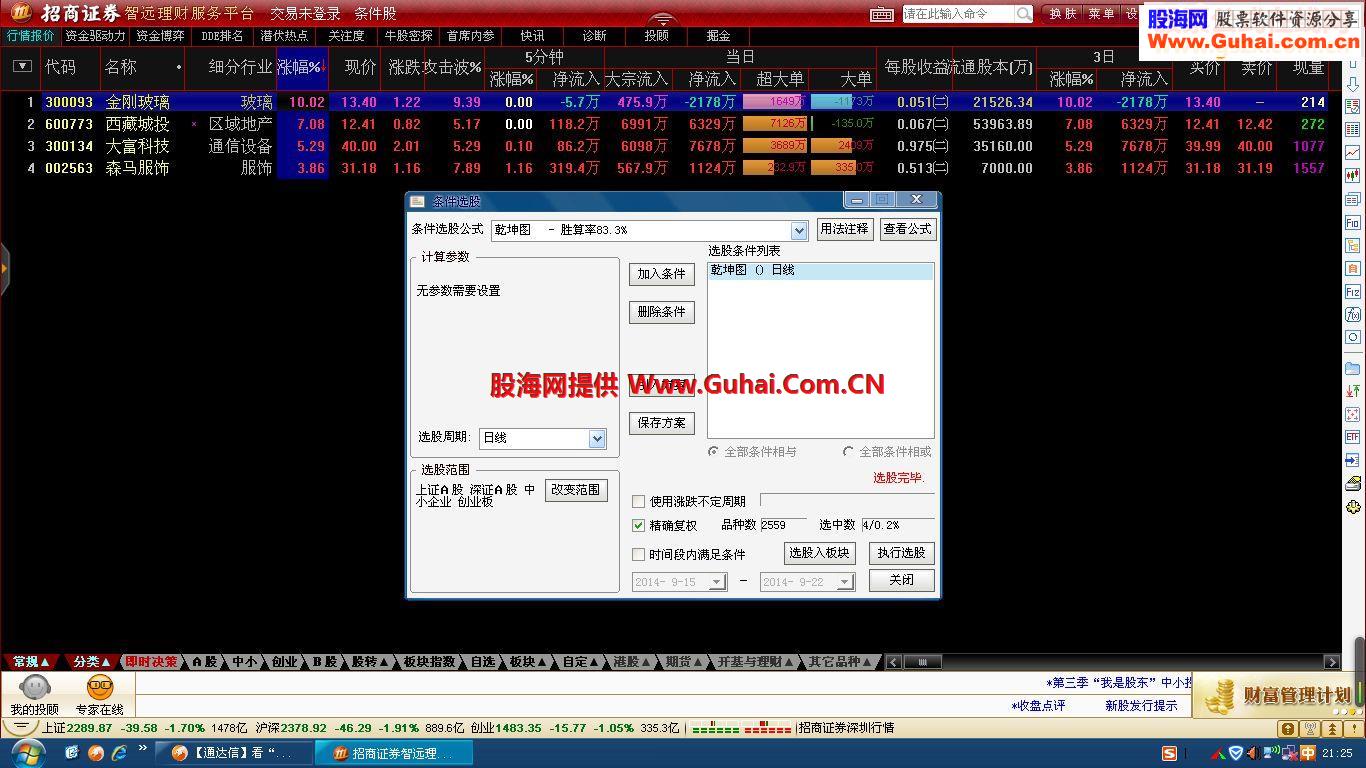Viewport: 1366px width, 768px height.
Task: Click the Sogou input icon in system tray
Action: point(1169,753)
